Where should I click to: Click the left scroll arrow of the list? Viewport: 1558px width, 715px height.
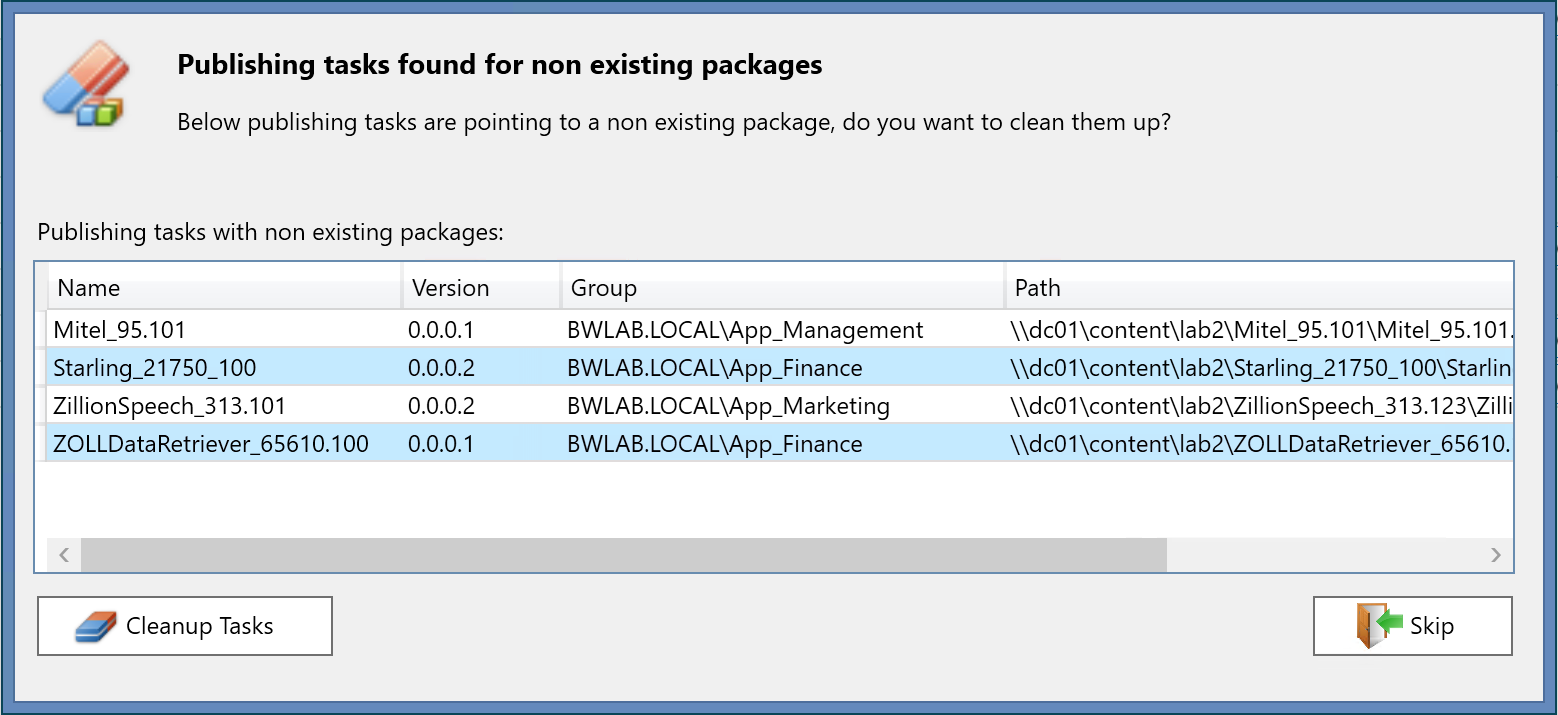pos(64,555)
